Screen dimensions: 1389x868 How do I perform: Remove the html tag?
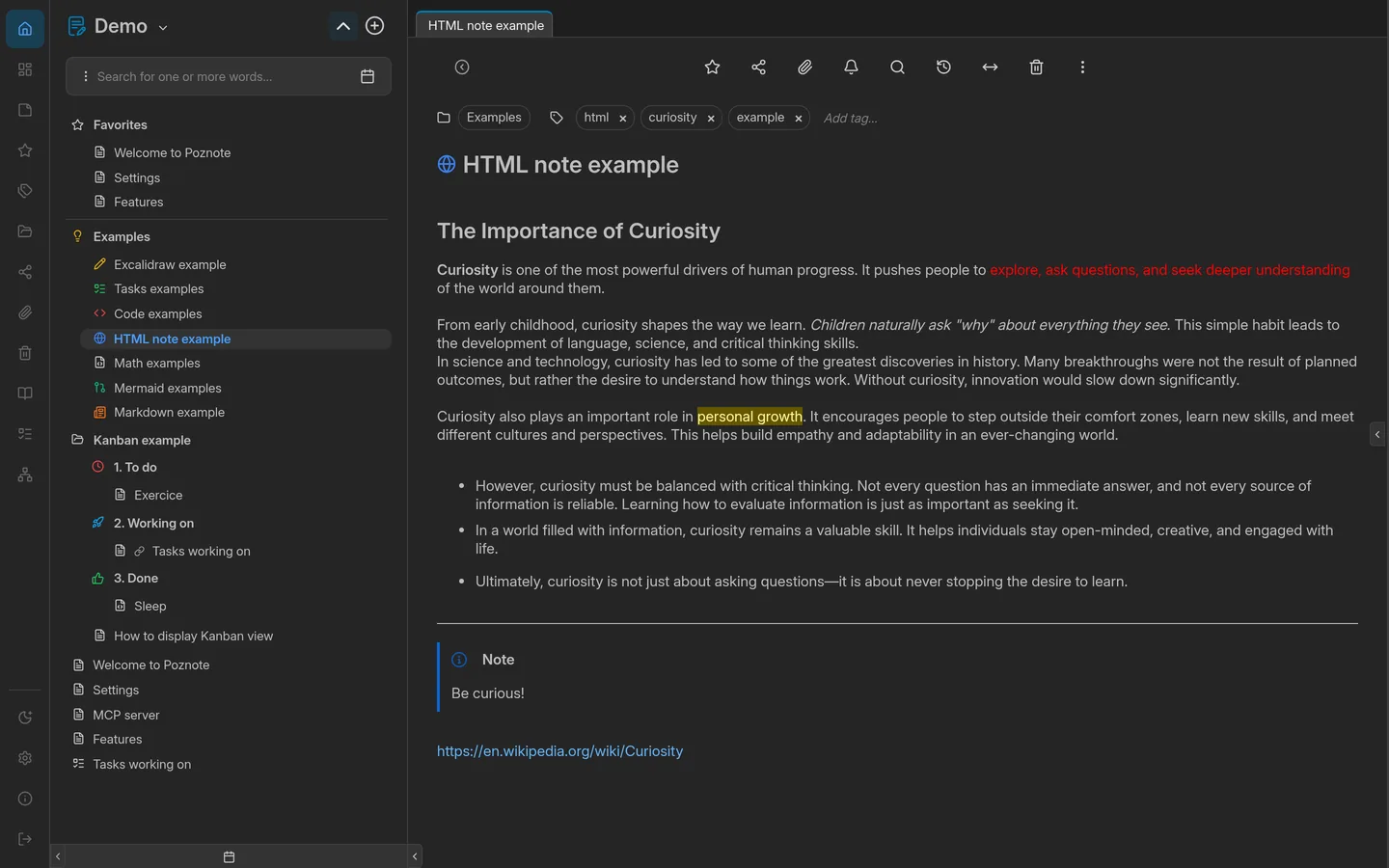623,119
